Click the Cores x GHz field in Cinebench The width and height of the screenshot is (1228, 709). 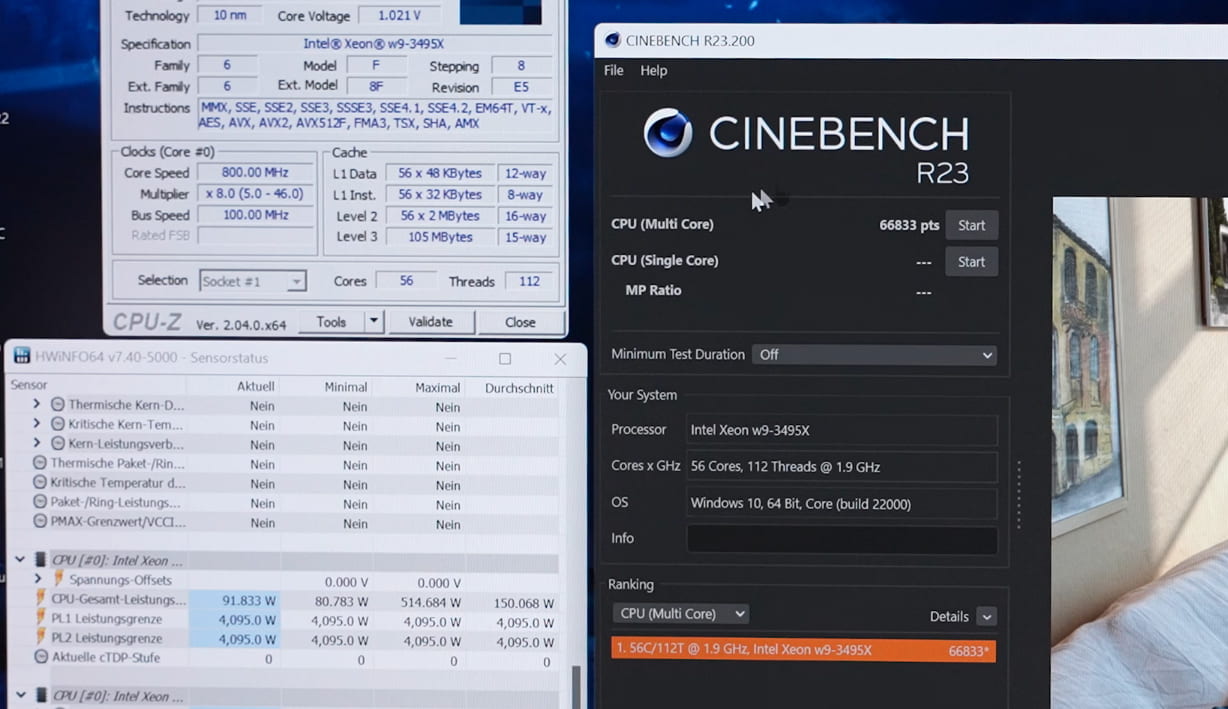pos(842,466)
